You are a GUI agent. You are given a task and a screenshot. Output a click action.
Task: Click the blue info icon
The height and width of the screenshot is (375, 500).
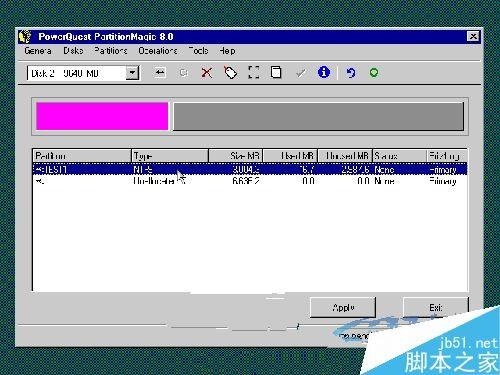[324, 72]
